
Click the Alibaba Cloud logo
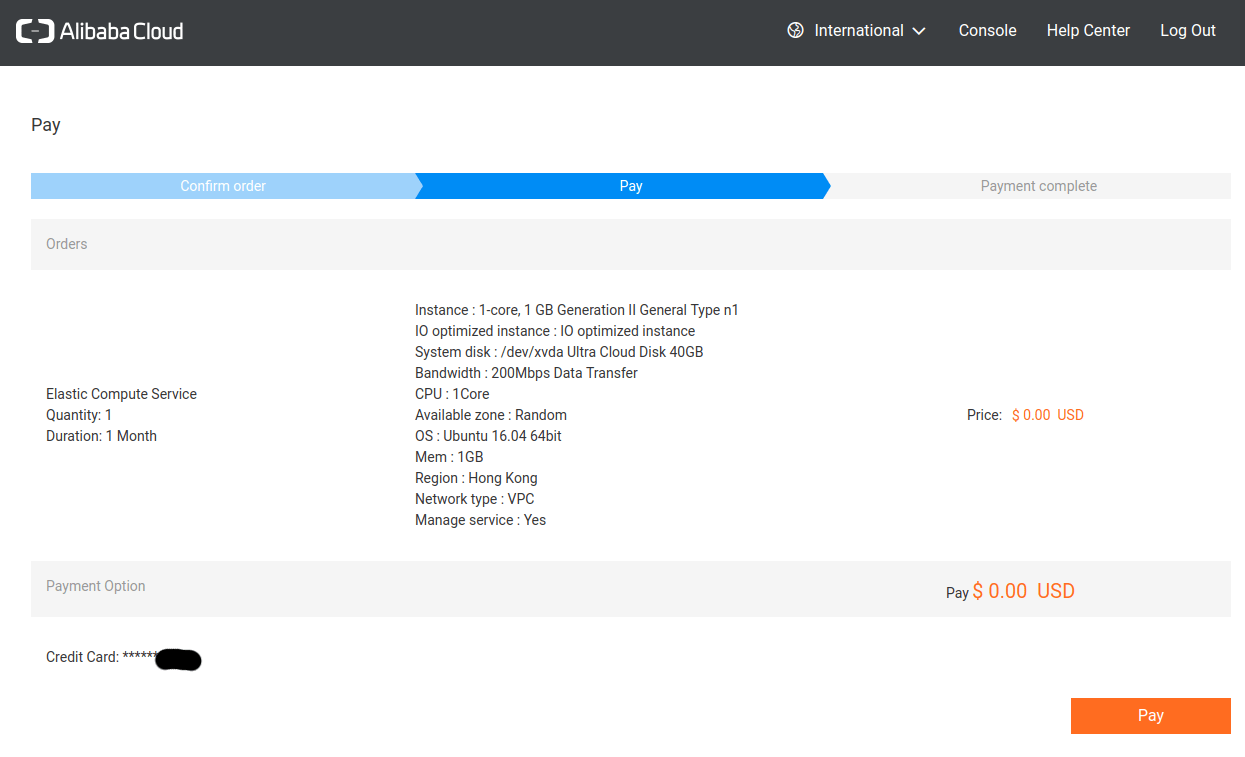point(100,31)
